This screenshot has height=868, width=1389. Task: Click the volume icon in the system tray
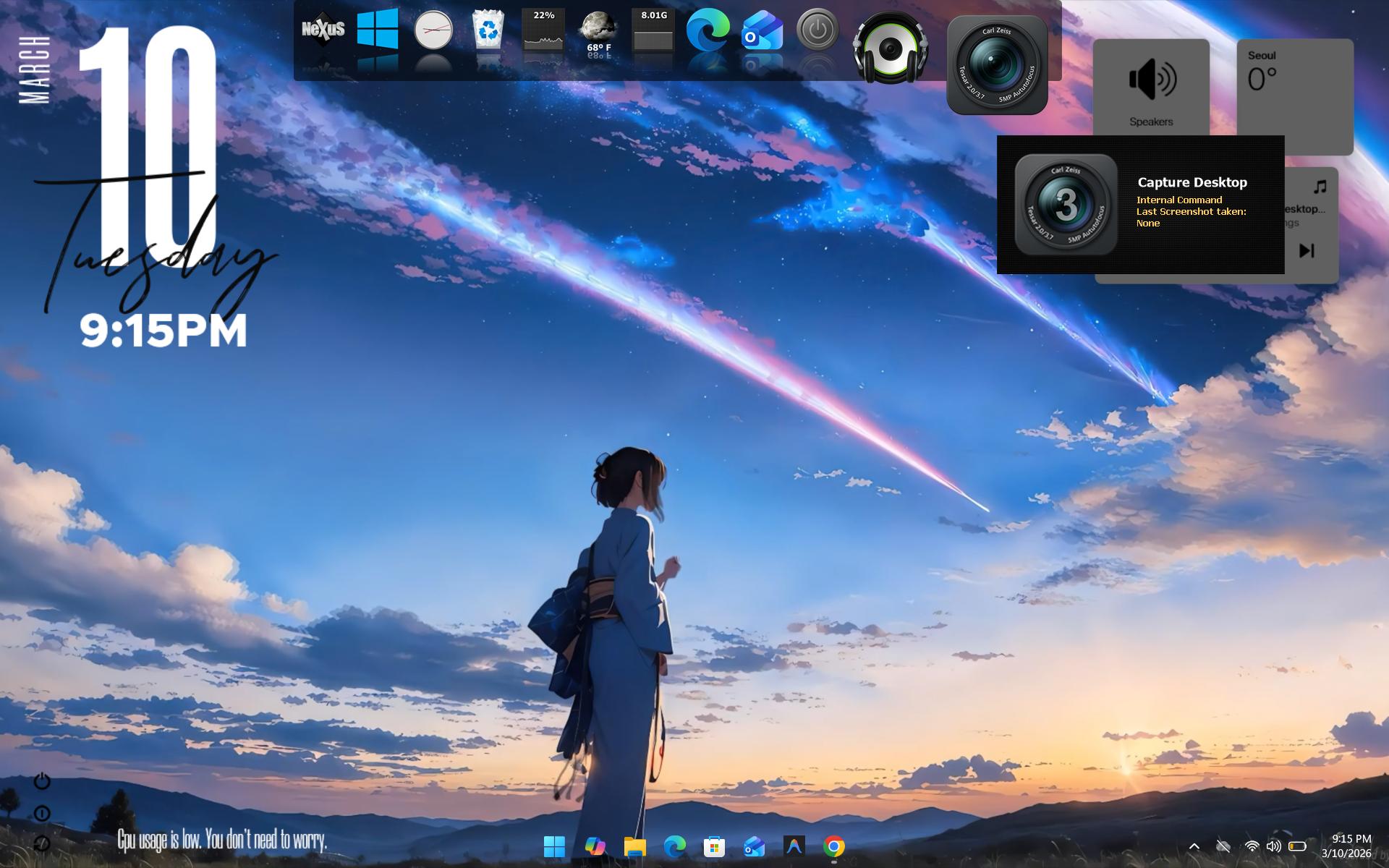(x=1274, y=846)
